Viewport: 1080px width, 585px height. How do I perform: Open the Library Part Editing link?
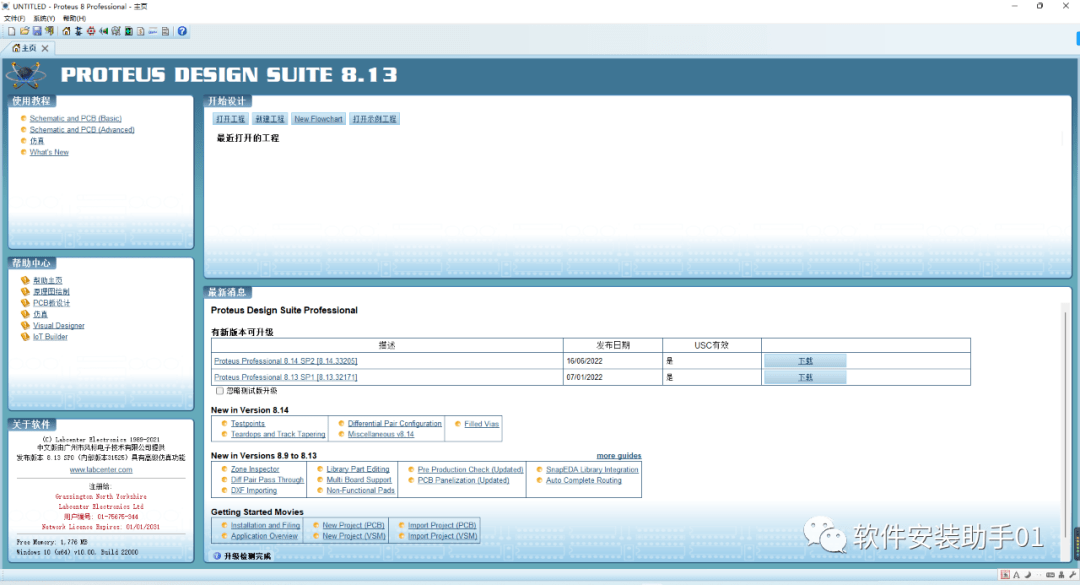(357, 469)
